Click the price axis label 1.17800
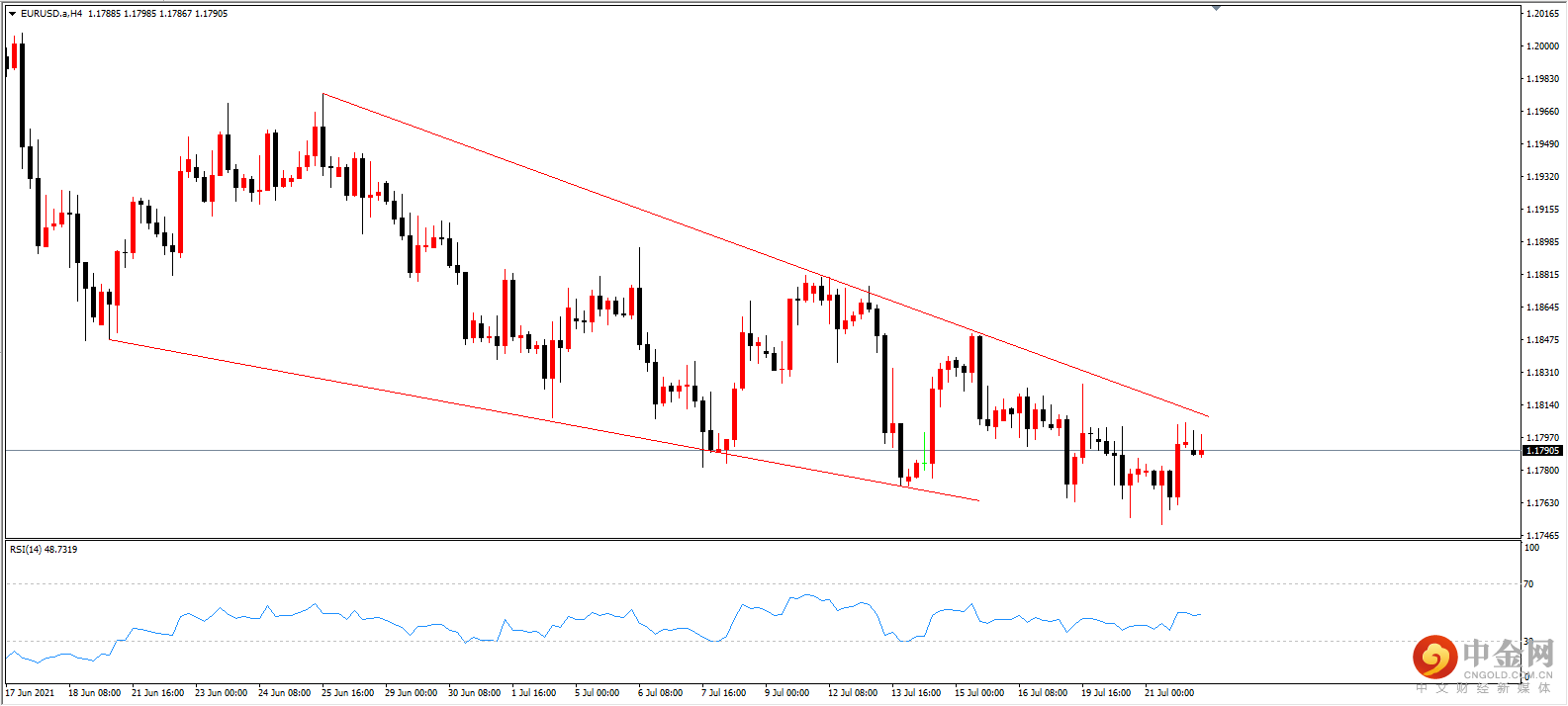This screenshot has height=706, width=1568. (x=1543, y=471)
